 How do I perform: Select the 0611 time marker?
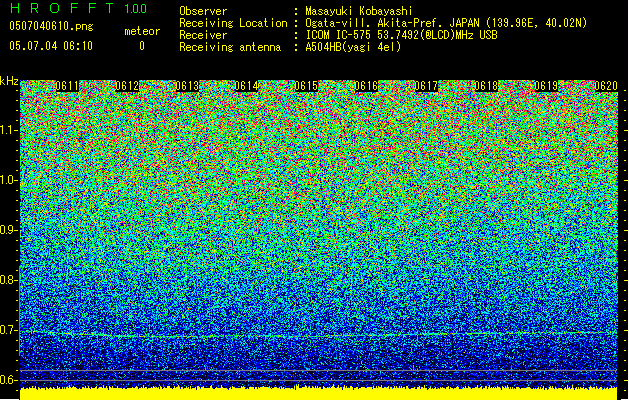[x=67, y=86]
